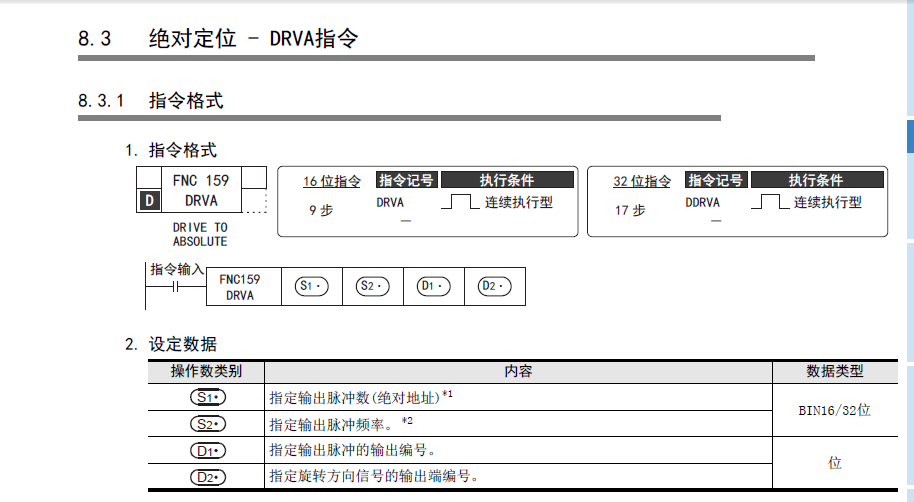The width and height of the screenshot is (914, 502).
Task: Click the 数据类型 table column header
Action: pyautogui.click(x=834, y=371)
